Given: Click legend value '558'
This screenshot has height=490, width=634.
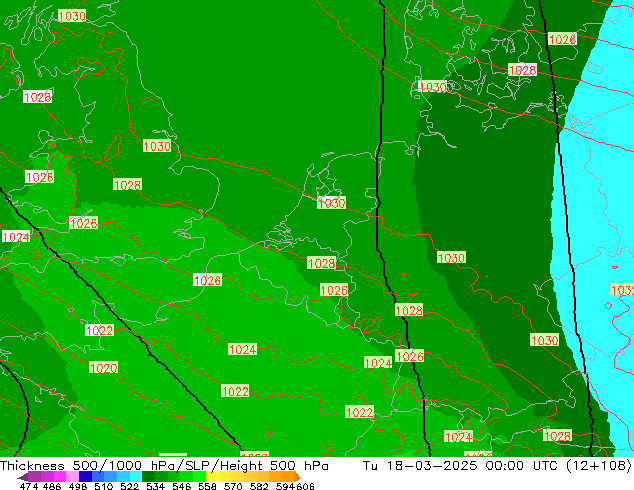Looking at the screenshot, I should click(207, 486).
